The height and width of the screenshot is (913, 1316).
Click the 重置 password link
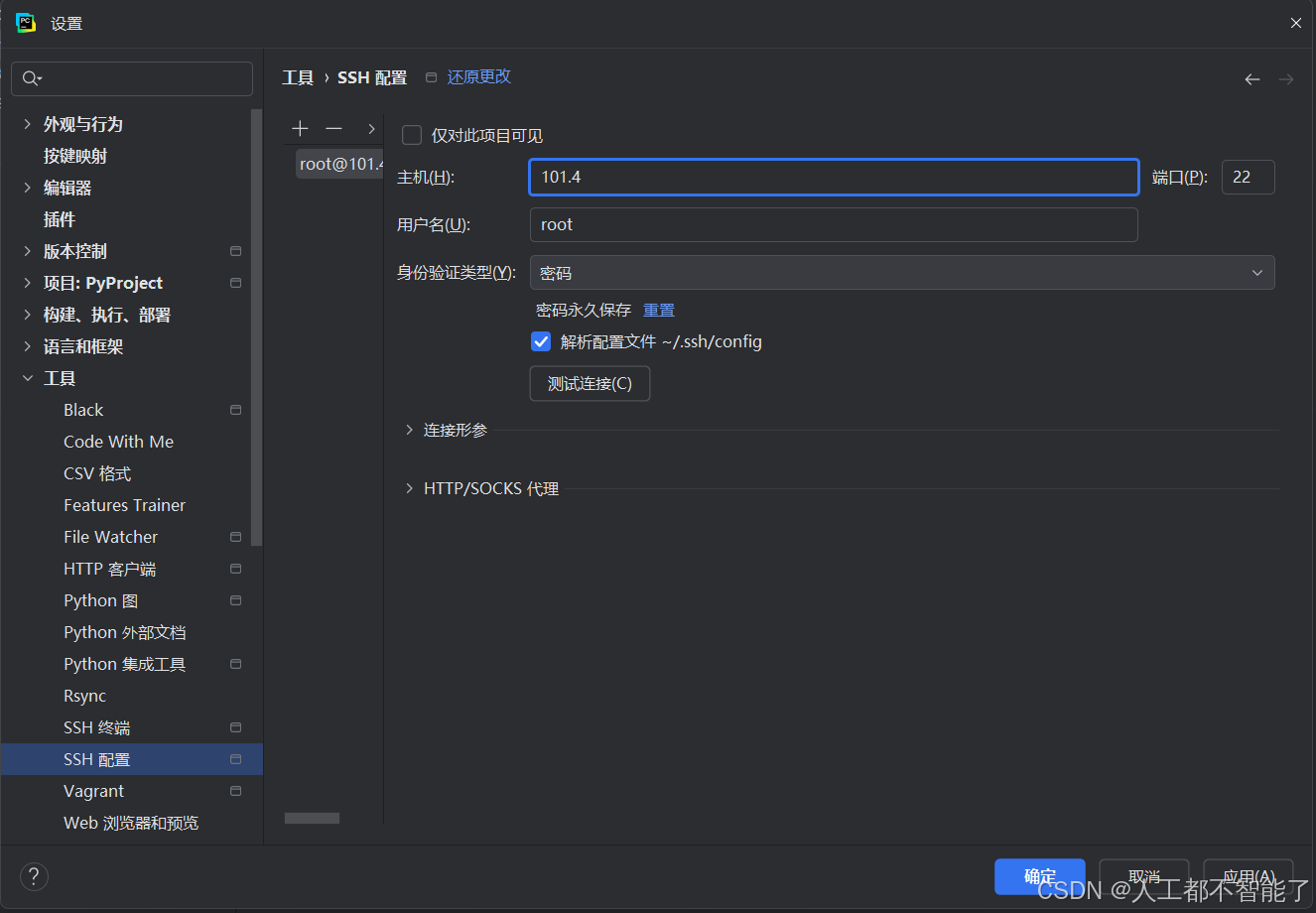coord(658,311)
